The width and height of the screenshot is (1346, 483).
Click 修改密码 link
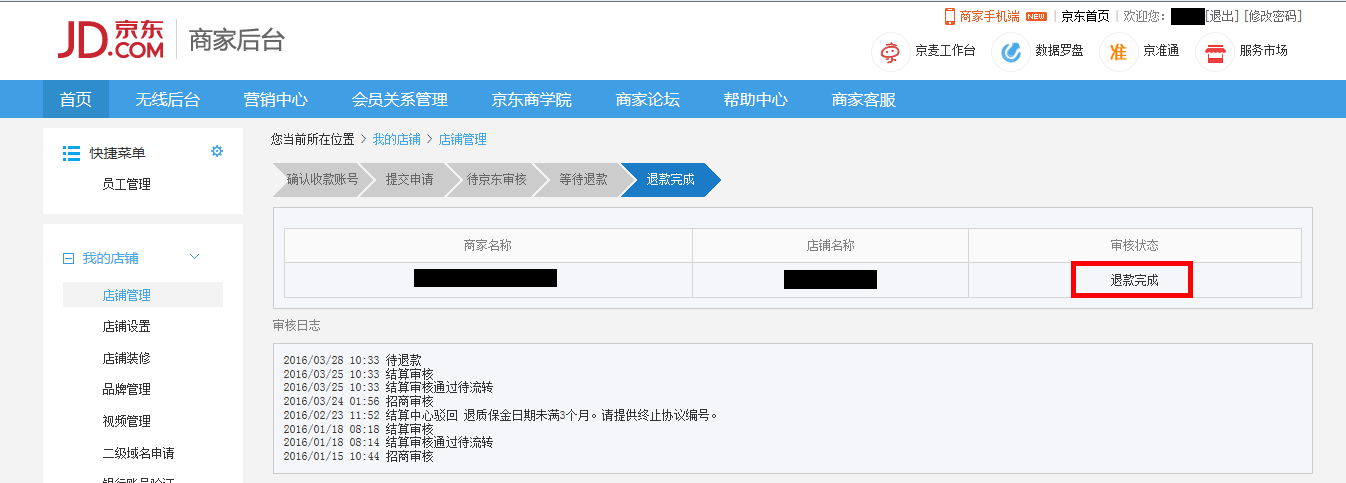[1272, 16]
